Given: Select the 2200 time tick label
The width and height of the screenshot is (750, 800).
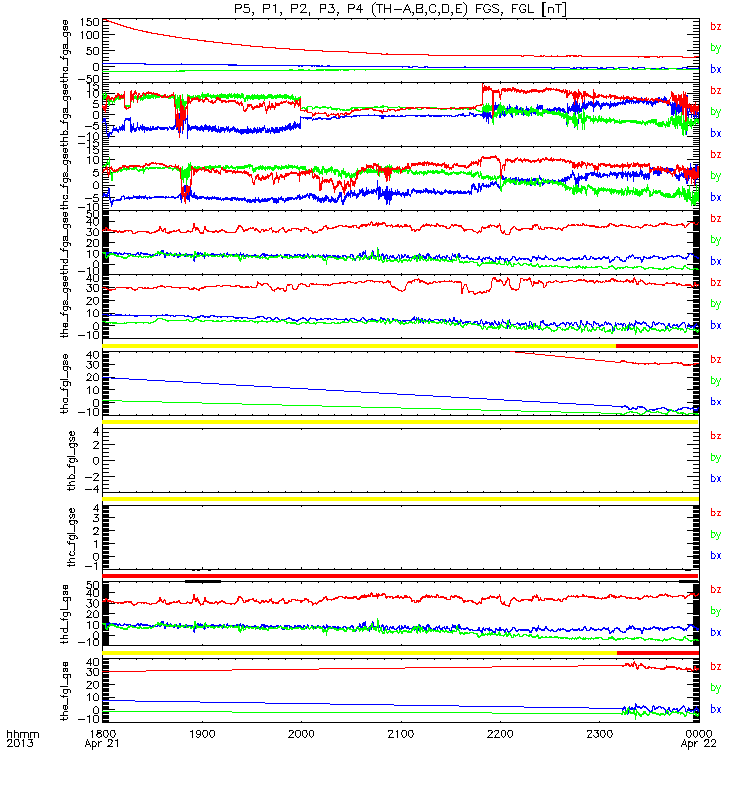Looking at the screenshot, I should [500, 734].
